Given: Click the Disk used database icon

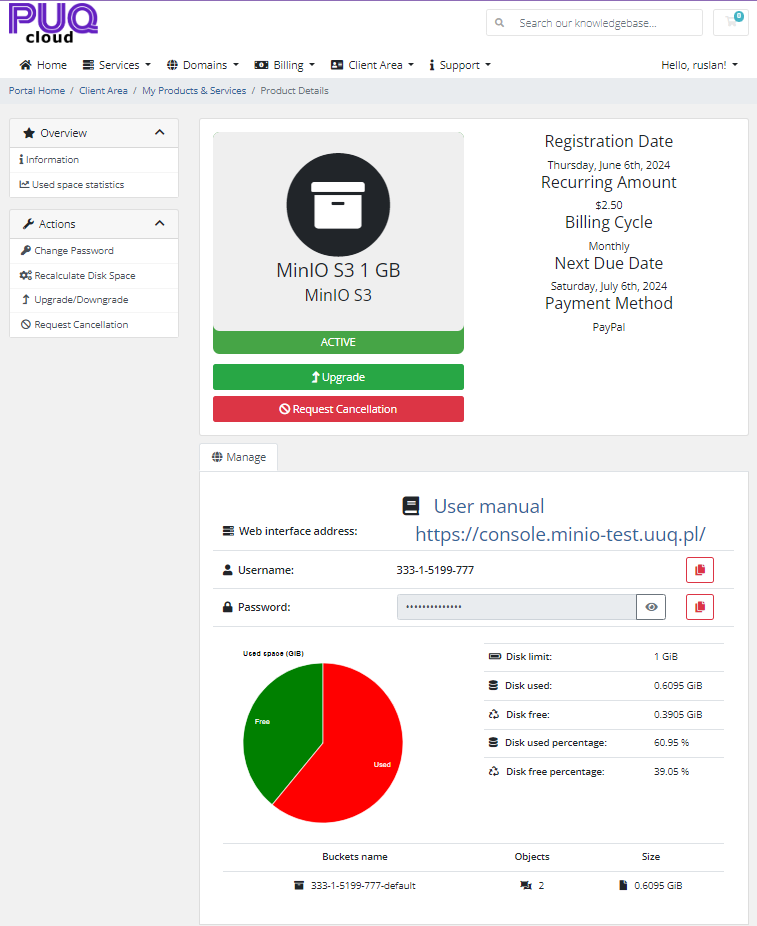Looking at the screenshot, I should (494, 685).
